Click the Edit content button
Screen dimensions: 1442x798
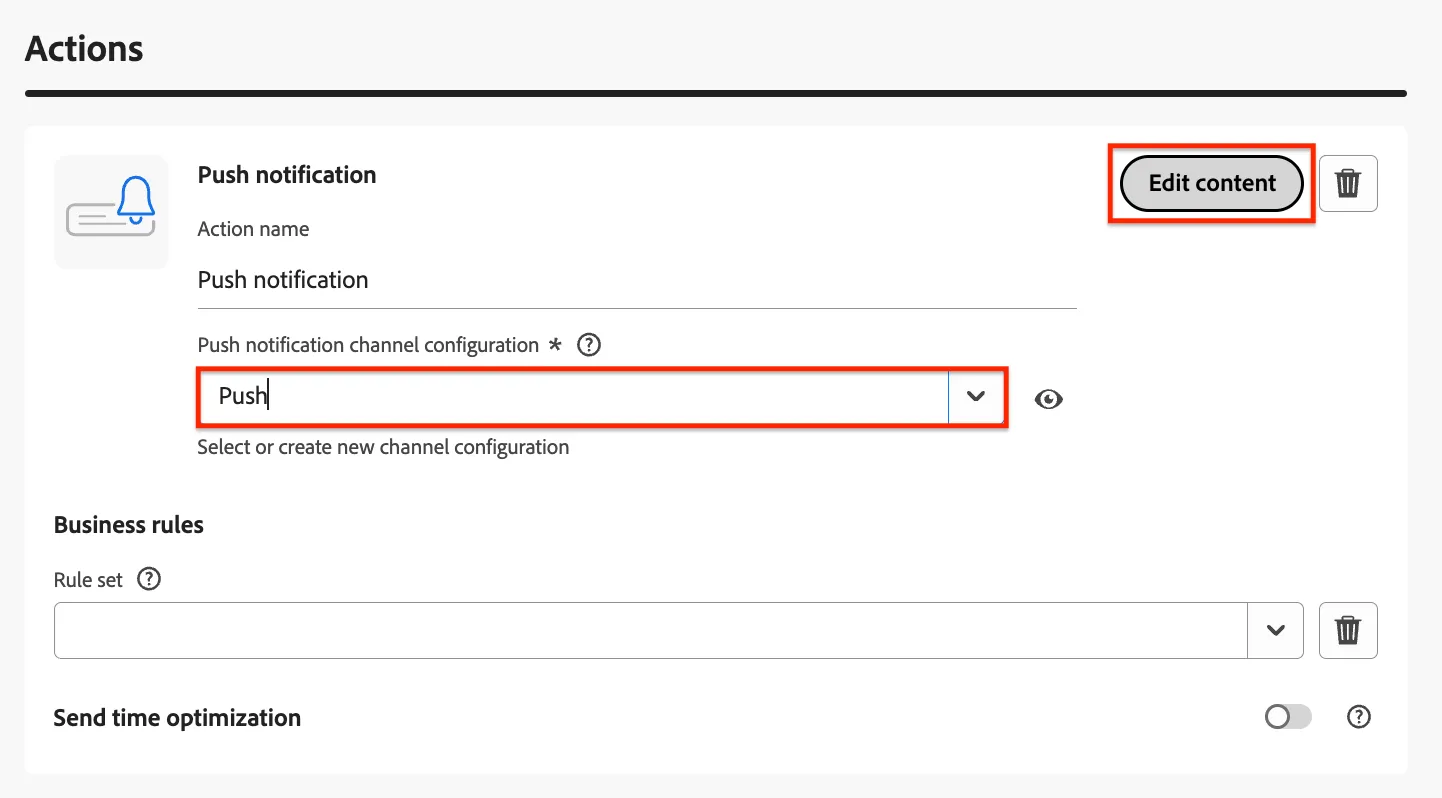click(x=1212, y=184)
